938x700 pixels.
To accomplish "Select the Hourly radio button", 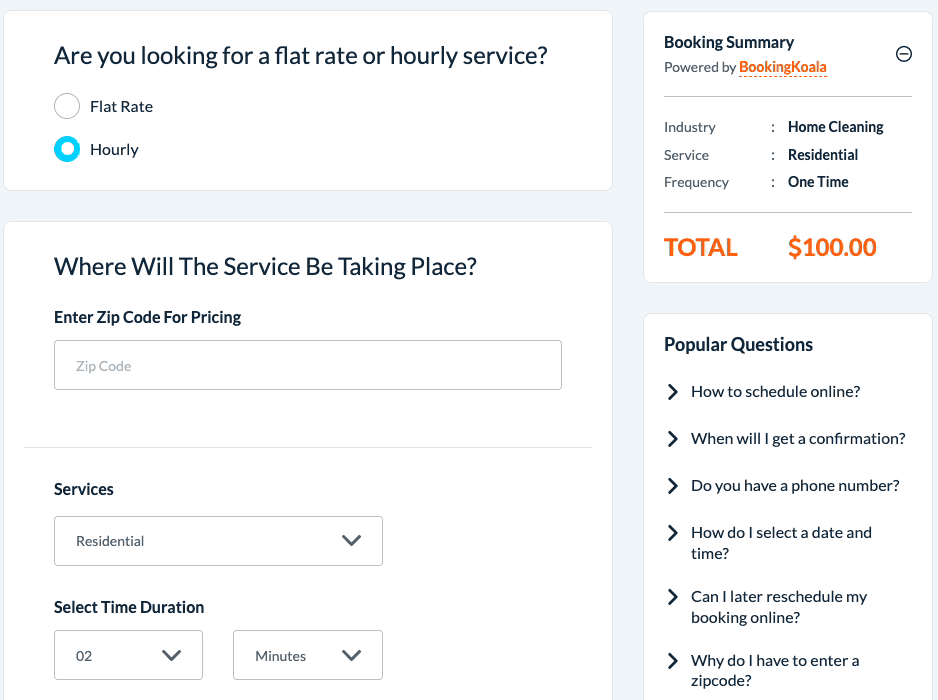I will [67, 150].
